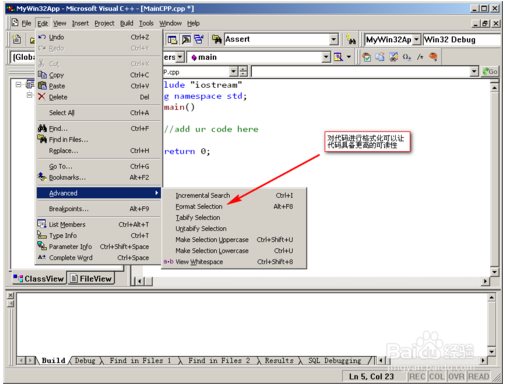
Task: Open the address bar dropdown arrow
Action: (x=474, y=71)
